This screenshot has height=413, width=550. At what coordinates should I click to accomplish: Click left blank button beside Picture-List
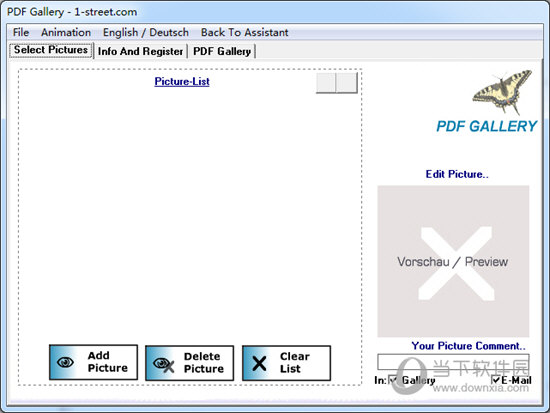coord(326,83)
